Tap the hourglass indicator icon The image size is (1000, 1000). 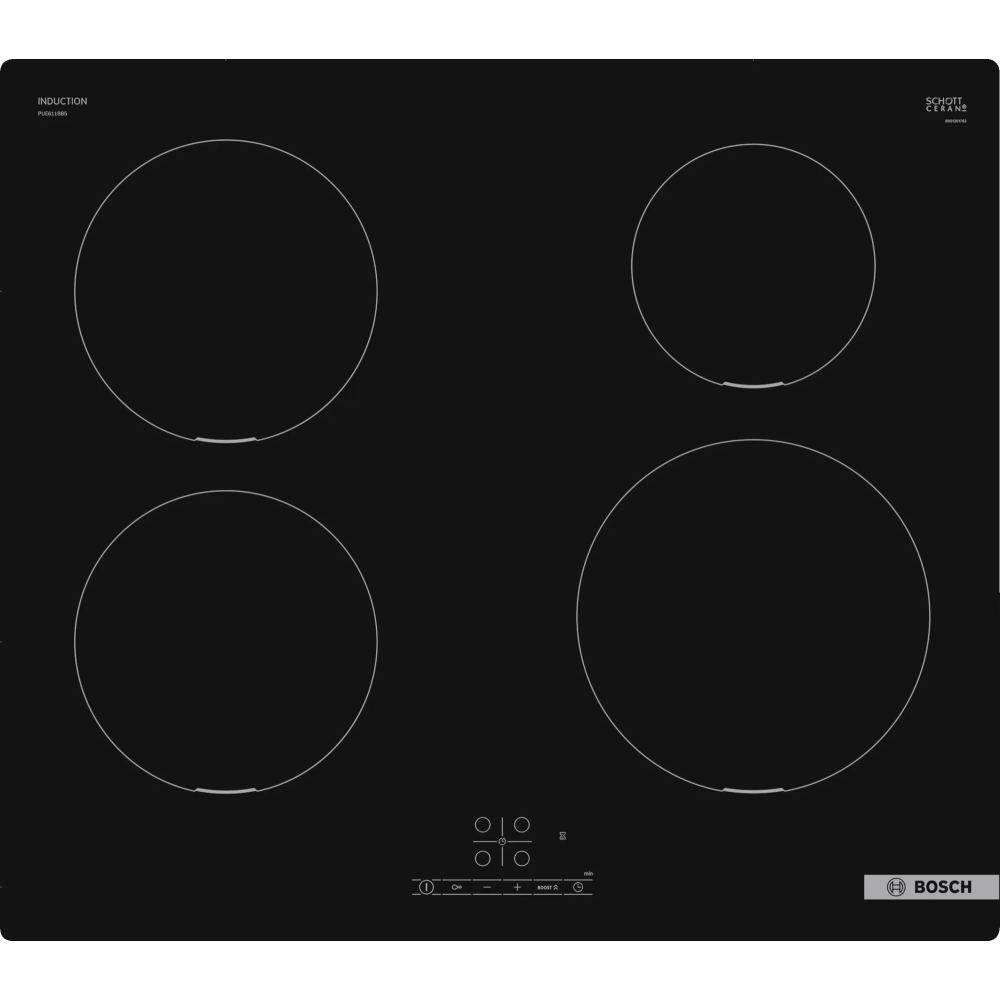pyautogui.click(x=563, y=836)
